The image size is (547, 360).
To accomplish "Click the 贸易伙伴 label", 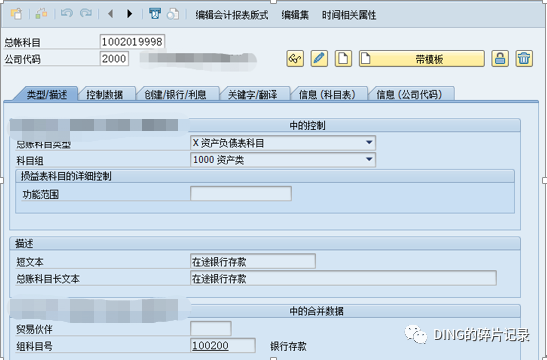I will pos(35,329).
